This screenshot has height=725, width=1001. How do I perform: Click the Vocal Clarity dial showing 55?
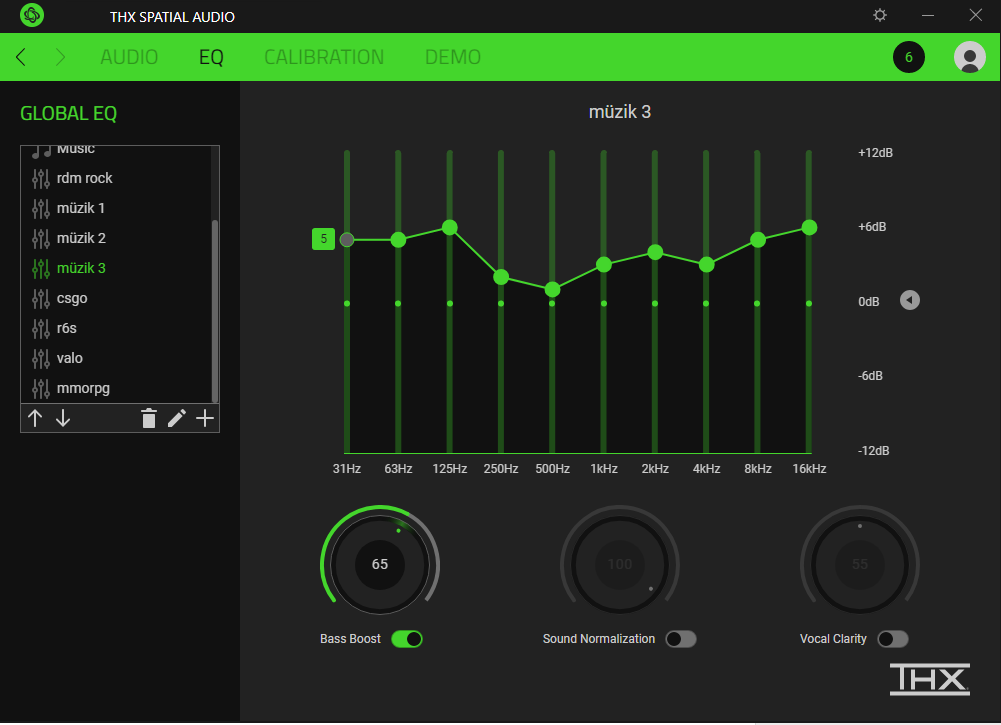click(860, 564)
